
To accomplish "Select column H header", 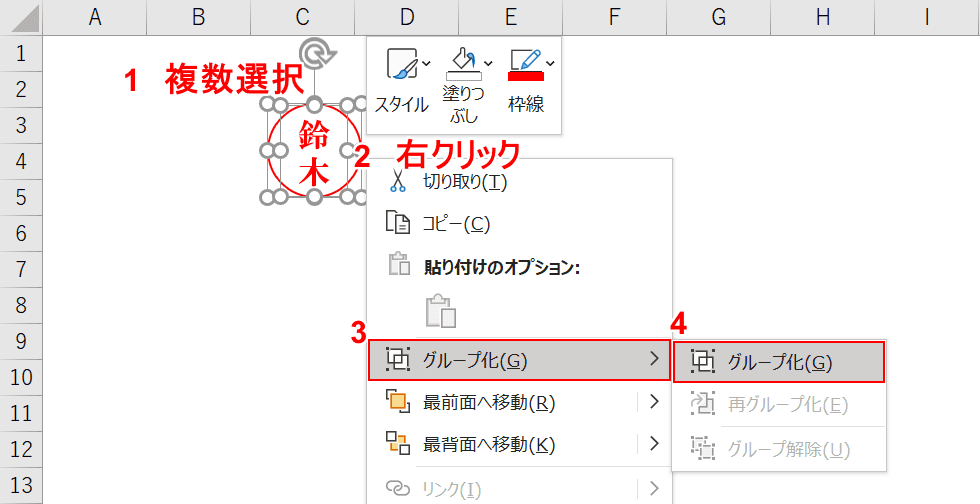I will point(822,18).
